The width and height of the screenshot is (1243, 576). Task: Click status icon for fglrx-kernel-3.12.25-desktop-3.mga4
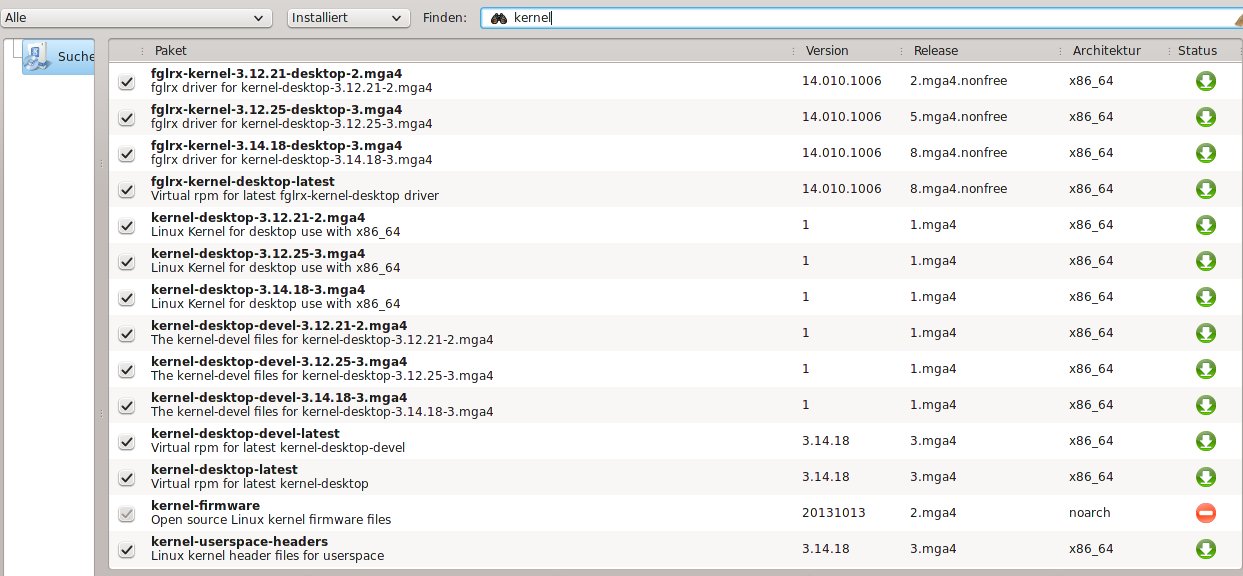[x=1206, y=117]
